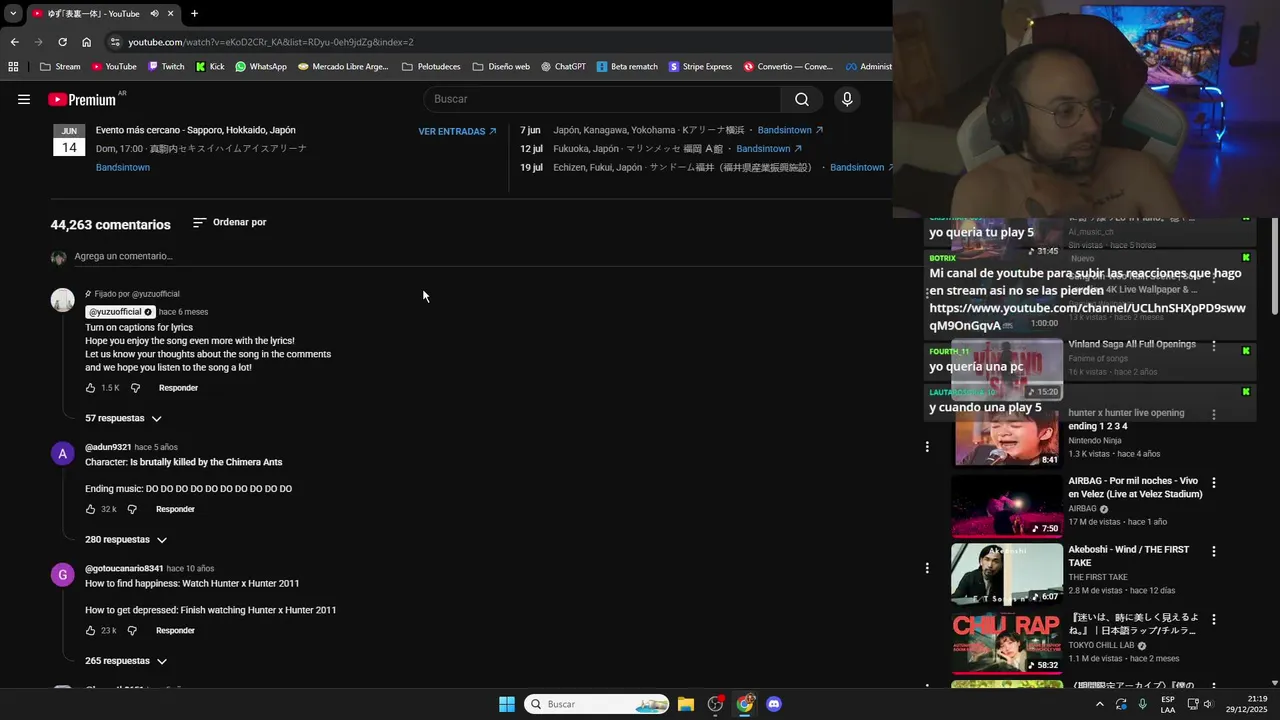Mute the YouTube tab audio

click(155, 13)
